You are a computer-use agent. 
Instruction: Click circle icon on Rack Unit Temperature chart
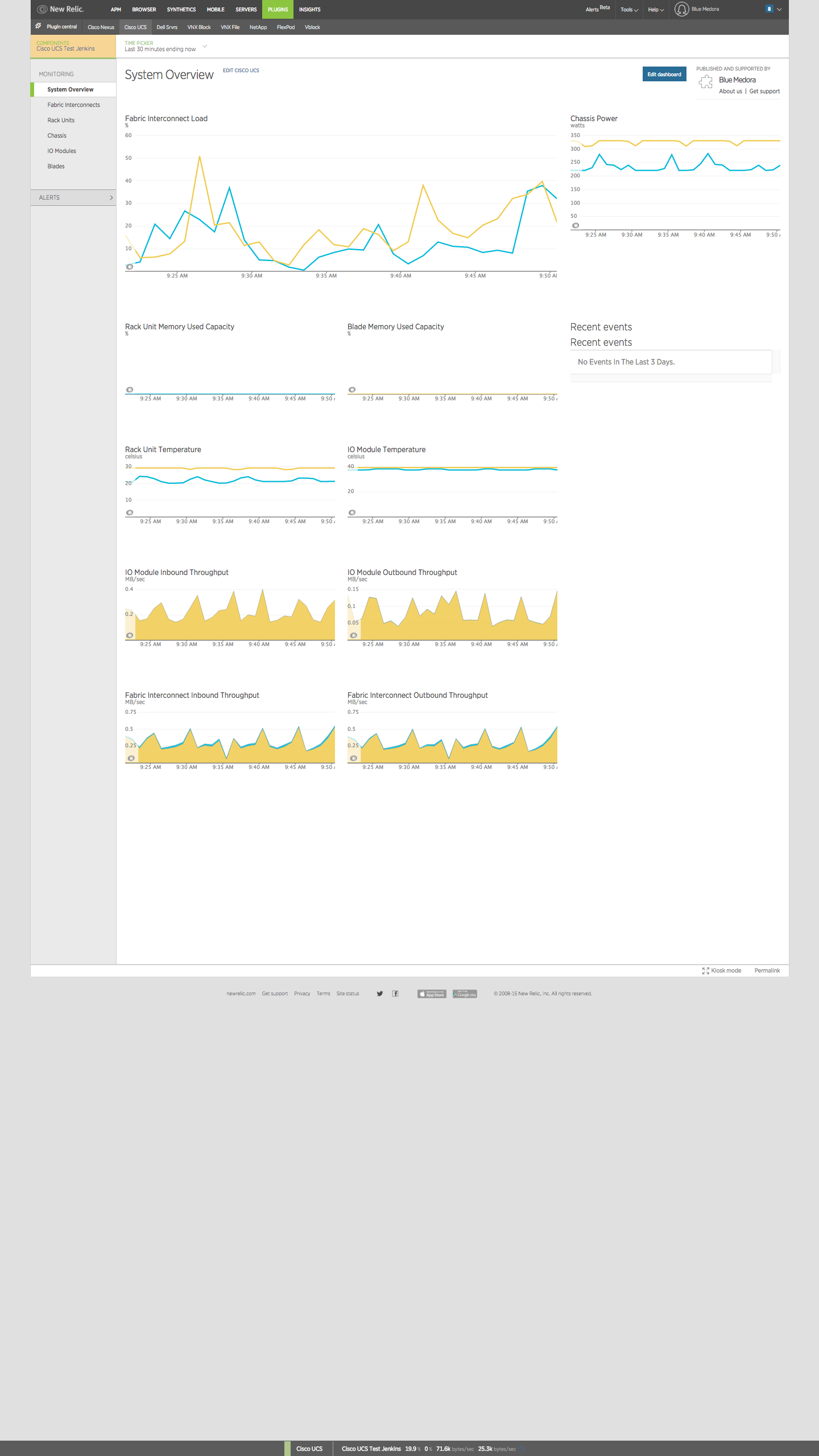130,512
